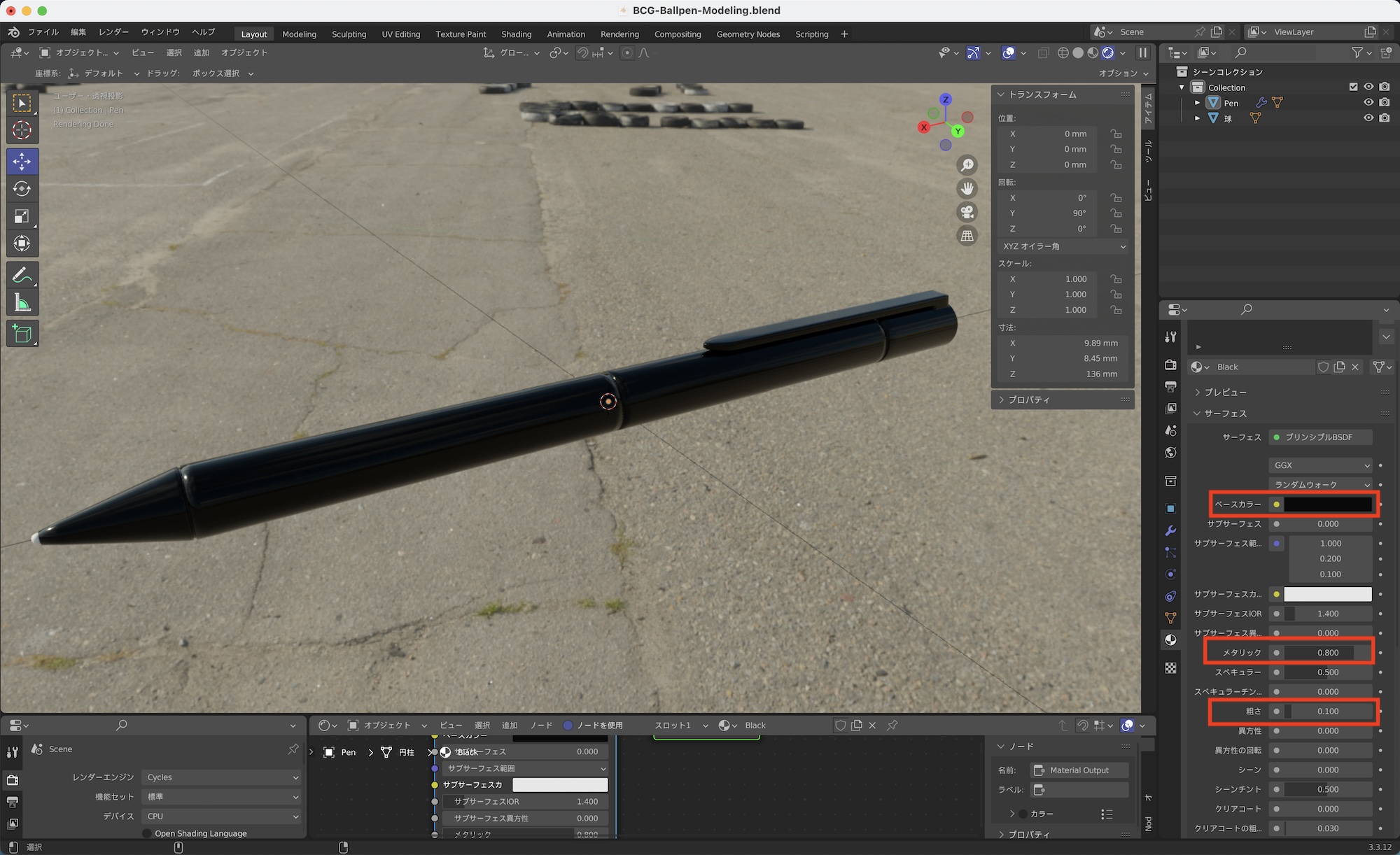Switch to the Shading workspace tab
The height and width of the screenshot is (855, 1400).
[x=516, y=34]
